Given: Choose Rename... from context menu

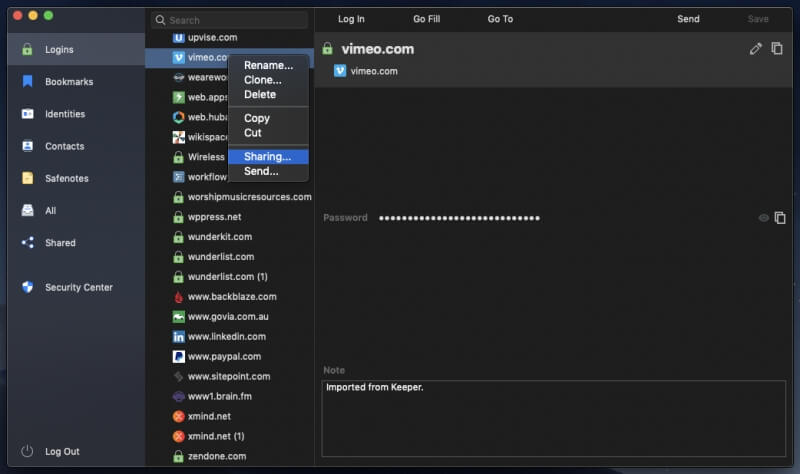Looking at the screenshot, I should 268,65.
